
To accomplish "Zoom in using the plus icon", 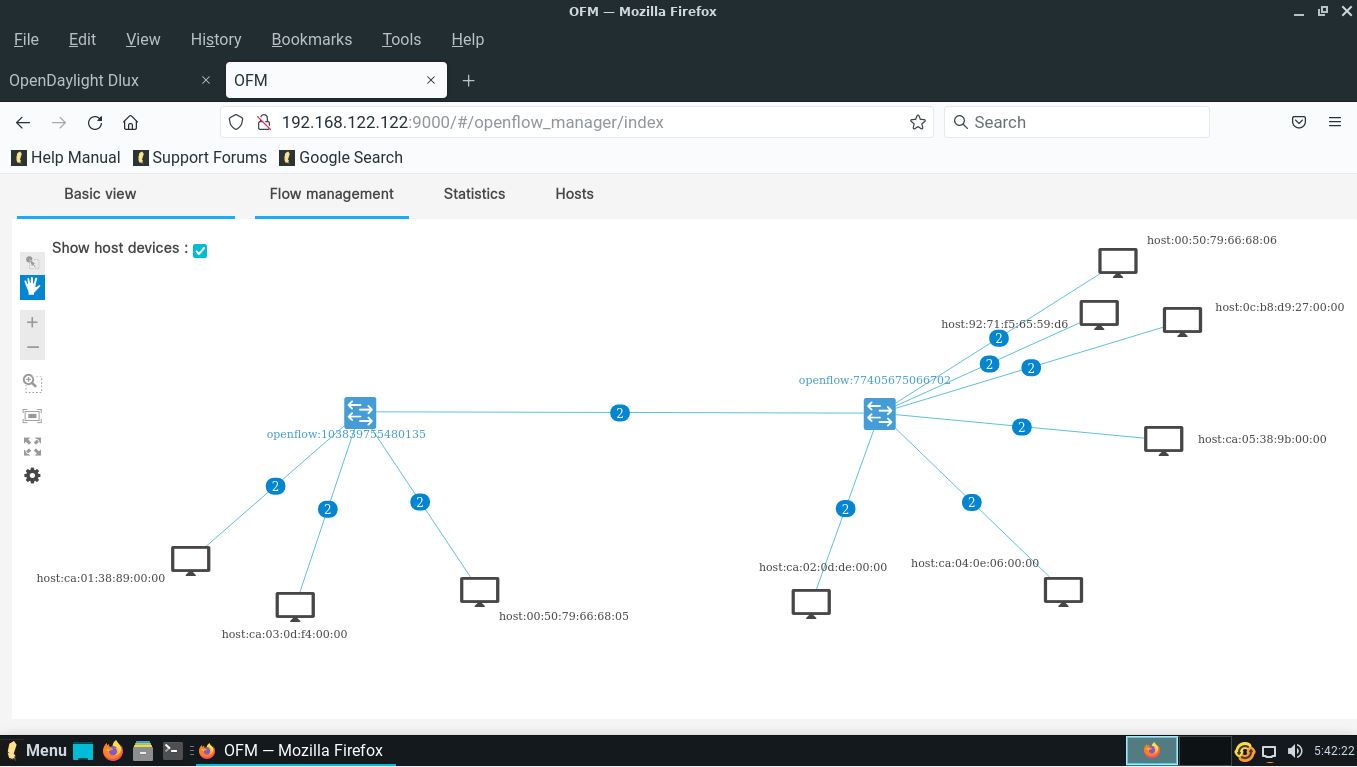I will (x=32, y=321).
